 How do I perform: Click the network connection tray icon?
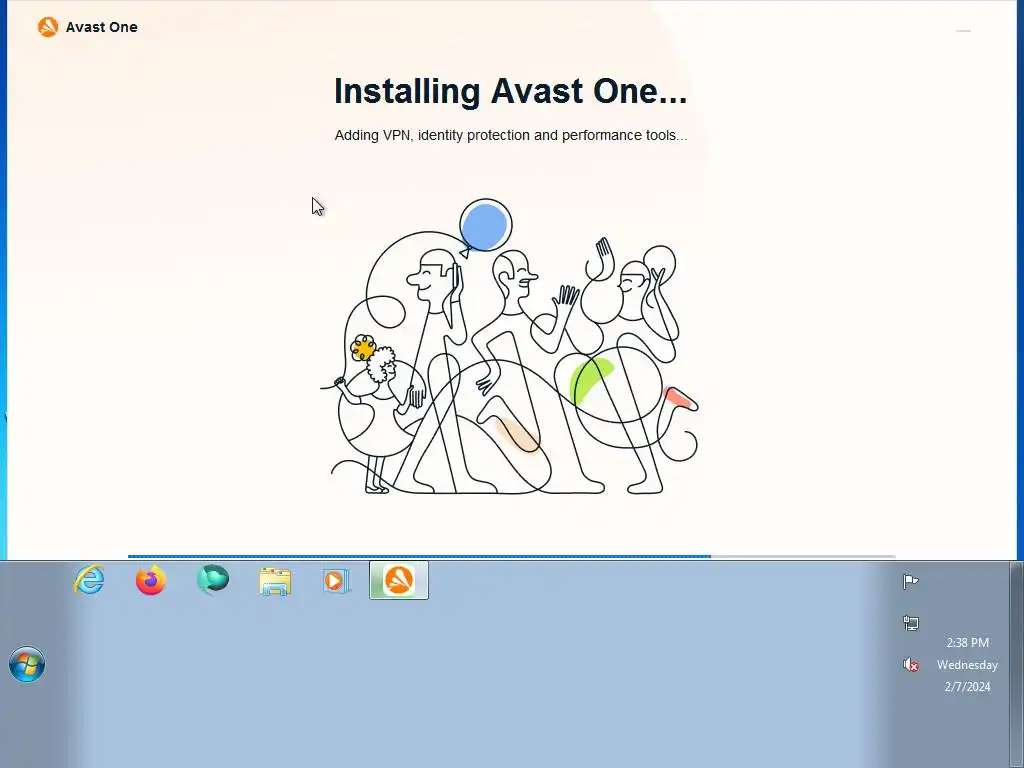pyautogui.click(x=910, y=623)
